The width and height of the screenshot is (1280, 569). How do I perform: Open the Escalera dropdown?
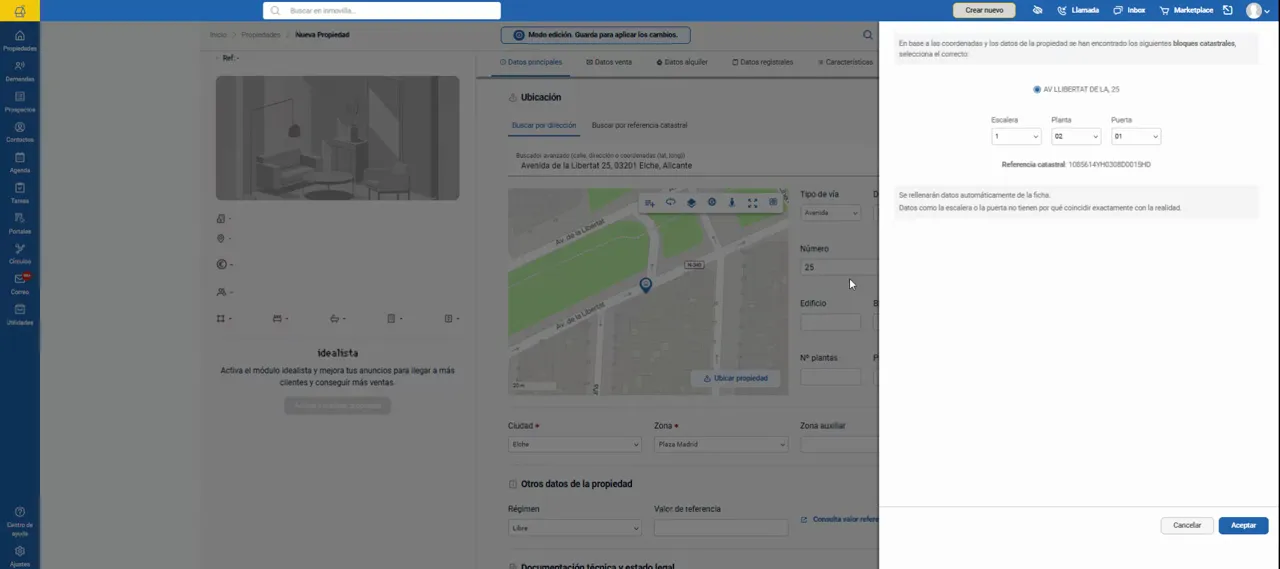[1016, 136]
